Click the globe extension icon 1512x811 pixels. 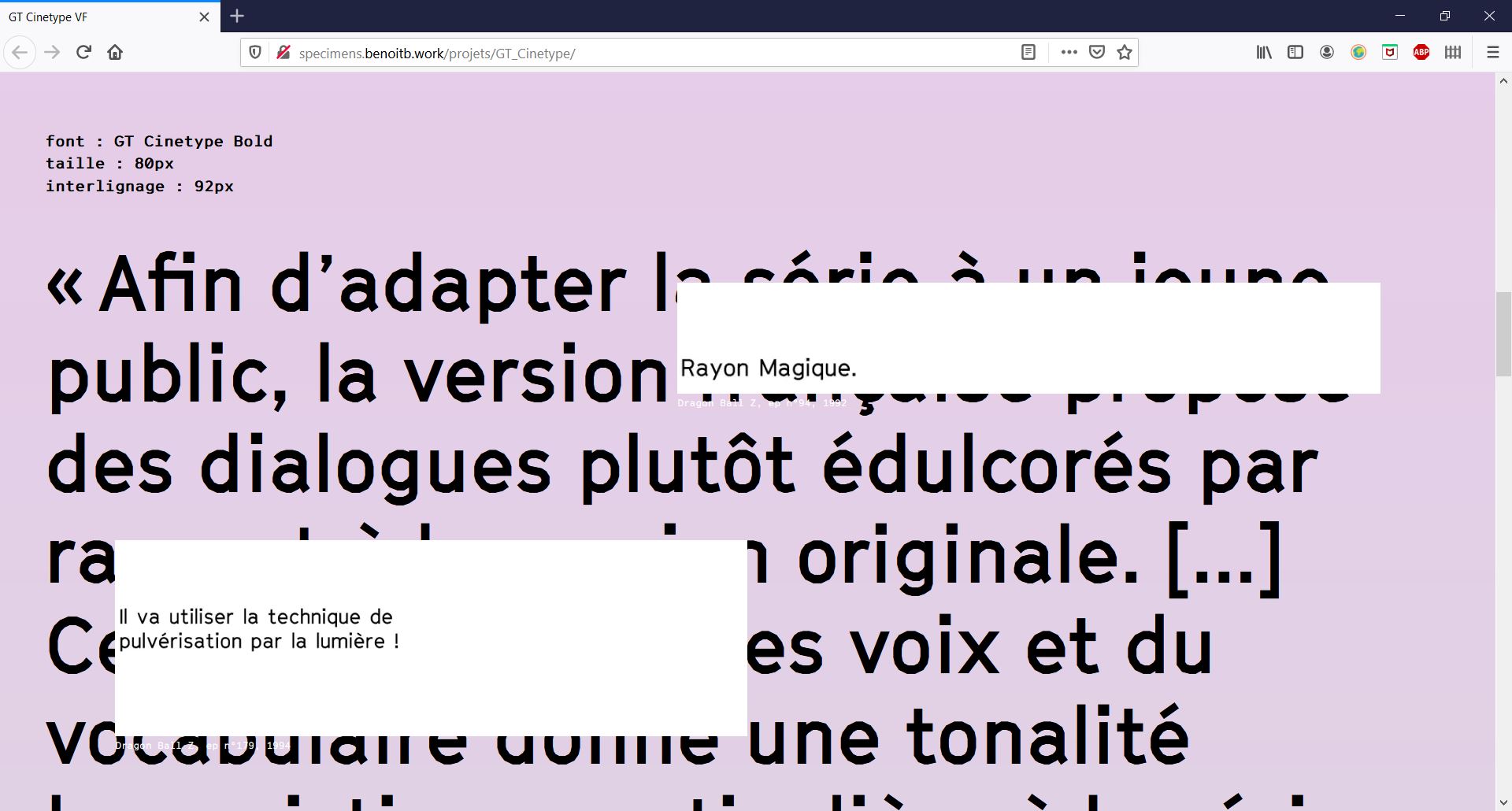coord(1358,53)
